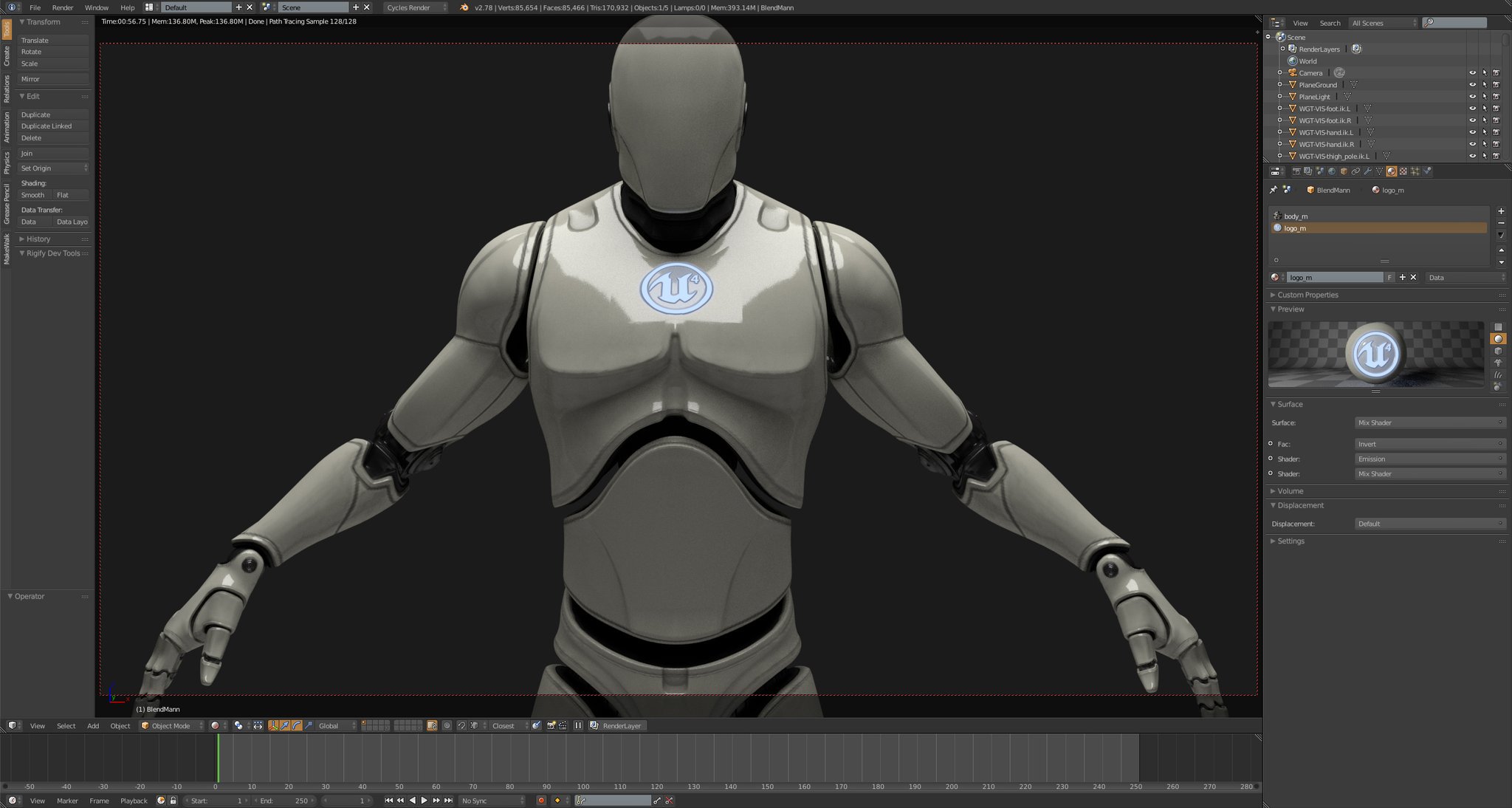Select the Object properties cube tab
1512x808 pixels.
1343,171
